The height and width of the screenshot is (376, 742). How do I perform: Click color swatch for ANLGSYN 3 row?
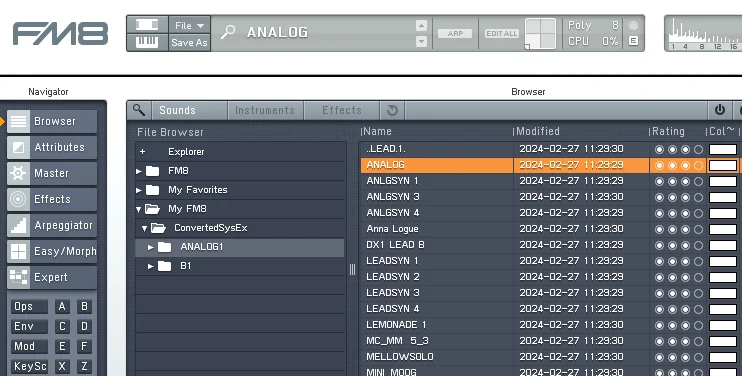[723, 197]
